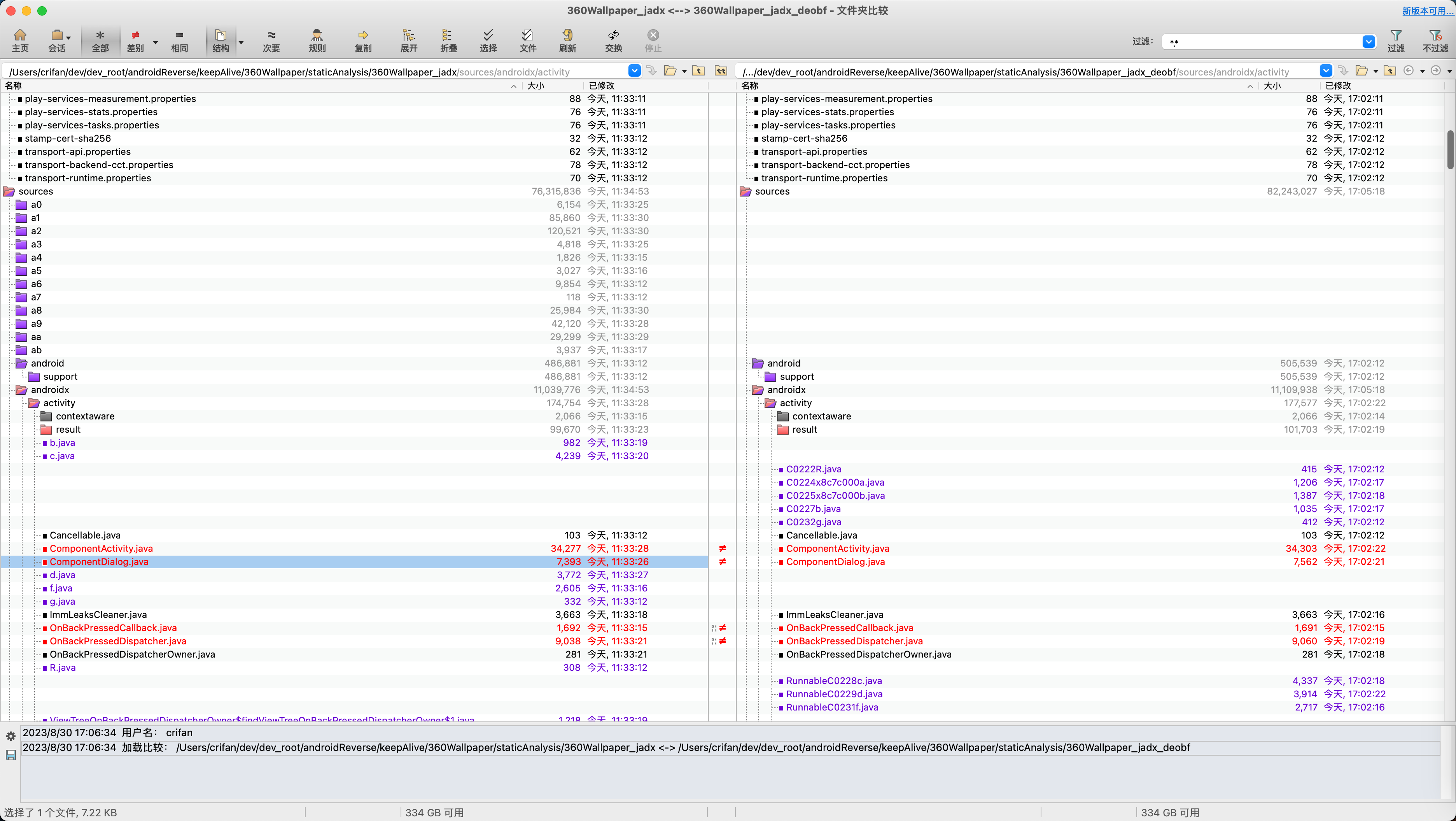Image resolution: width=1456 pixels, height=821 pixels.
Task: Click the 停止 stop toolbar icon
Action: [653, 41]
